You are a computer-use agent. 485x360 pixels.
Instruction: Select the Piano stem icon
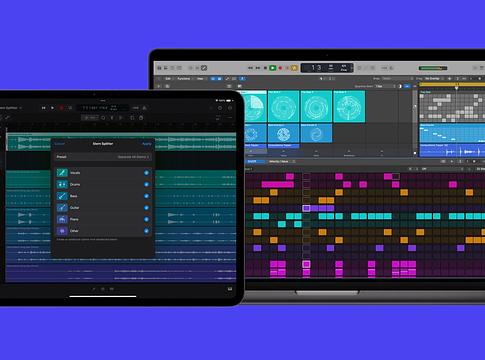[62, 219]
